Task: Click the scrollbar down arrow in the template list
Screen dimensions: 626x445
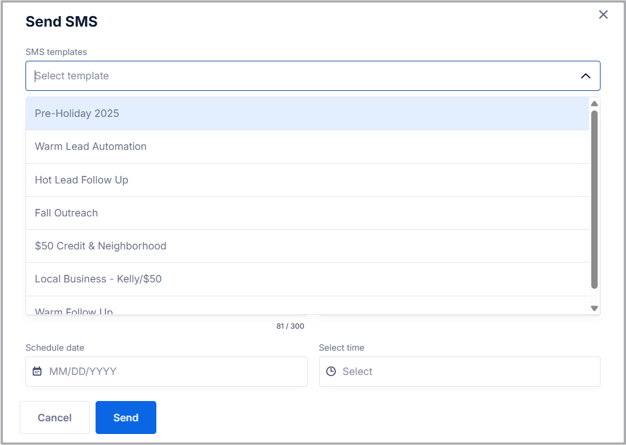Action: (594, 308)
